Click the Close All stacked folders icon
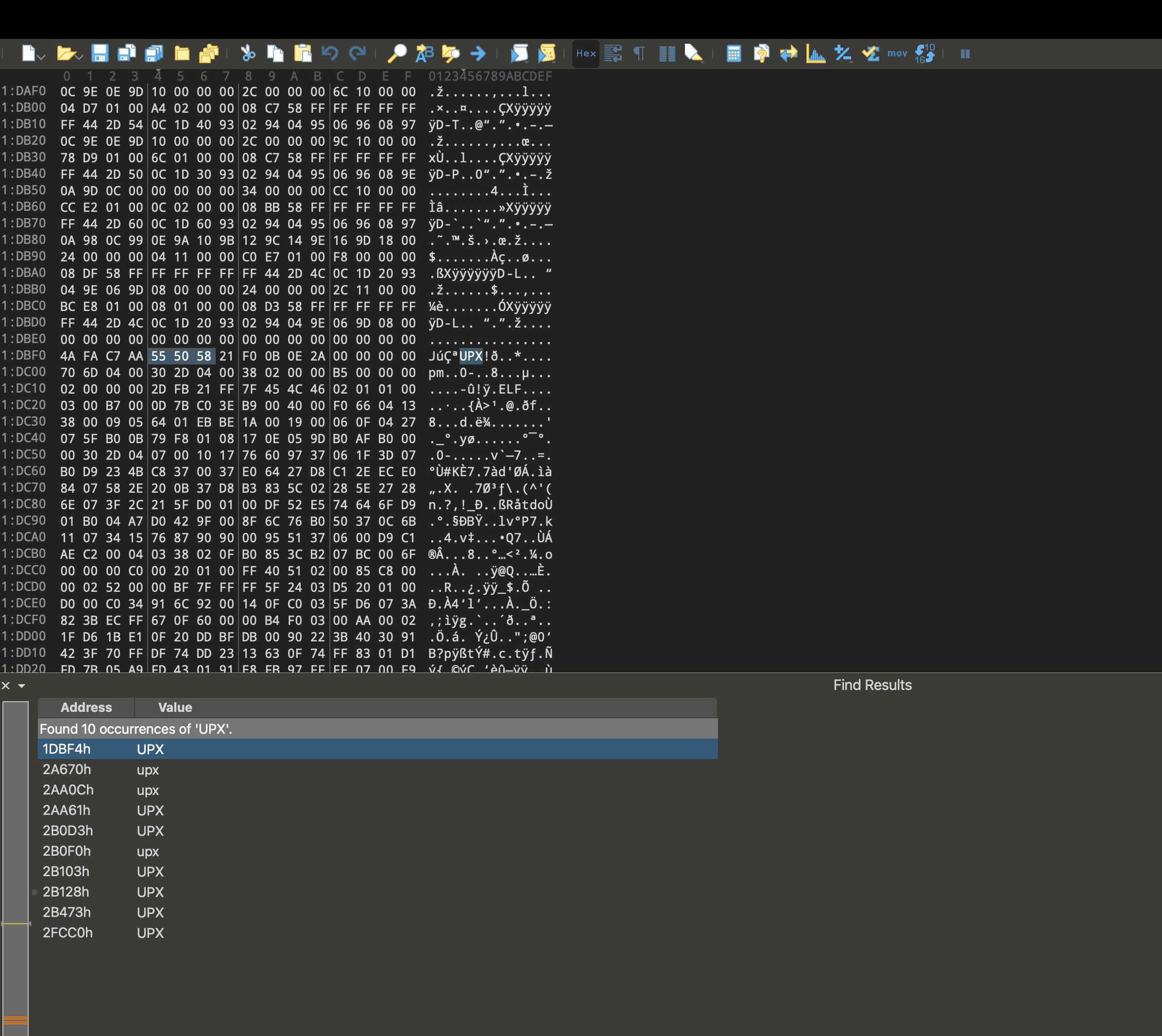This screenshot has width=1162, height=1036. pos(209,53)
